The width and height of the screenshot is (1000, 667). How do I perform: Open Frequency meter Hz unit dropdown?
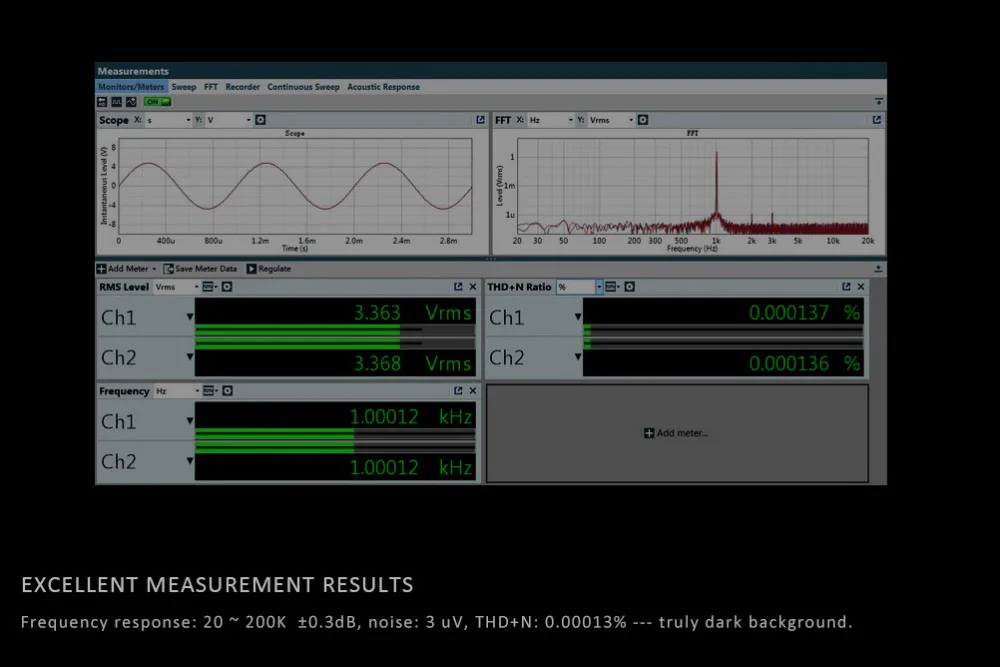click(x=177, y=391)
